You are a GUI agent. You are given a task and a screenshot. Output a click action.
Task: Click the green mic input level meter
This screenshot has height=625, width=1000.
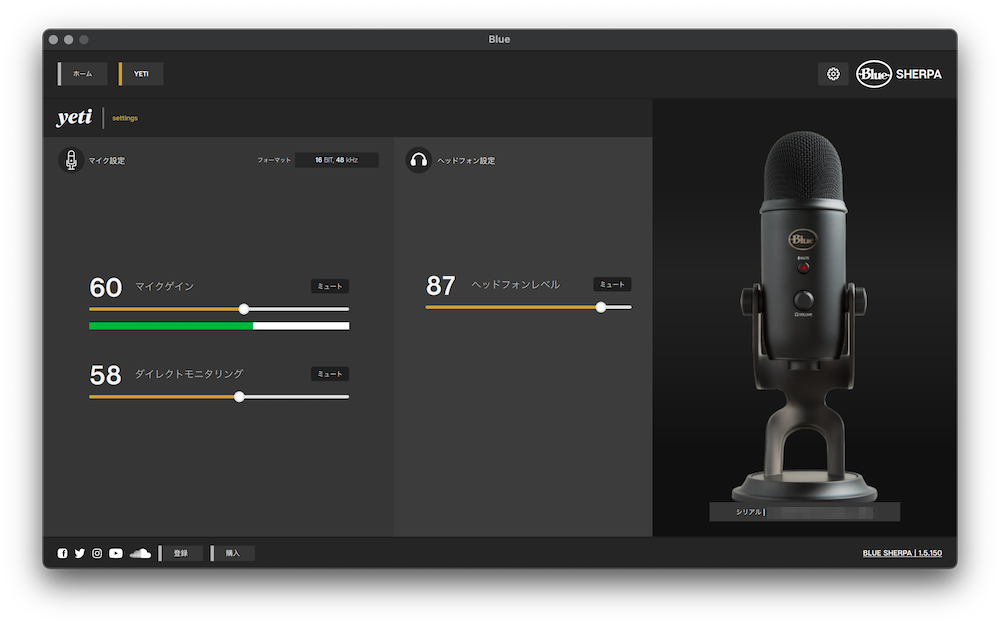point(219,326)
